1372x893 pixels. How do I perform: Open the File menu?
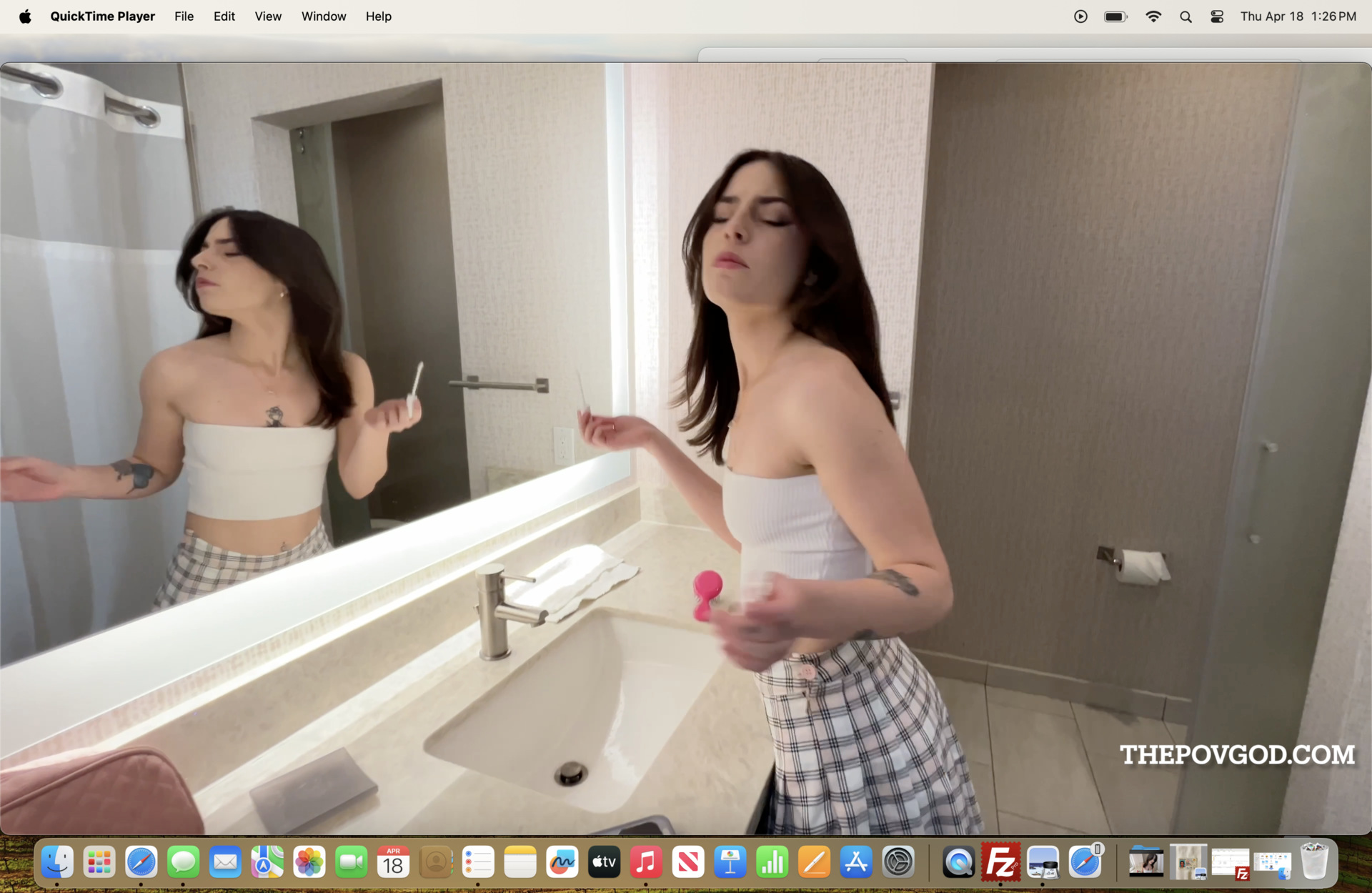[184, 16]
